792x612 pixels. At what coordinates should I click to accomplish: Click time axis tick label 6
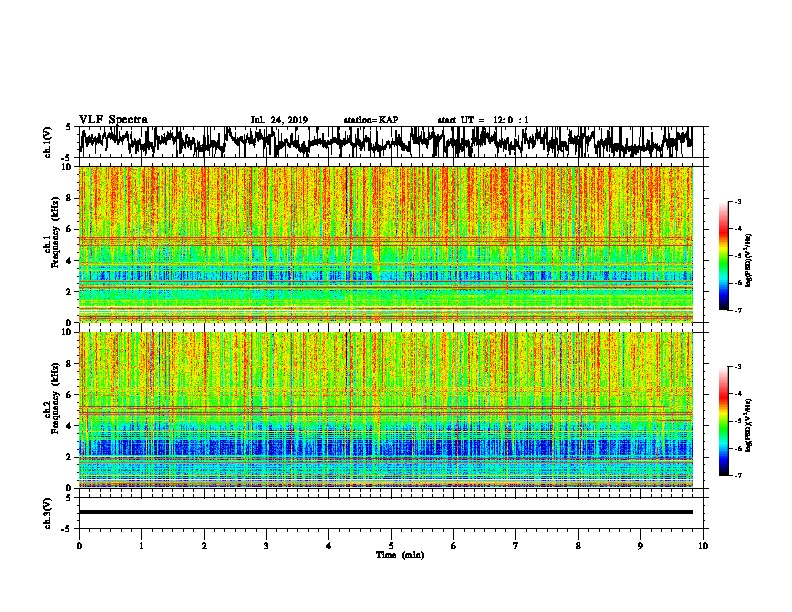click(454, 546)
